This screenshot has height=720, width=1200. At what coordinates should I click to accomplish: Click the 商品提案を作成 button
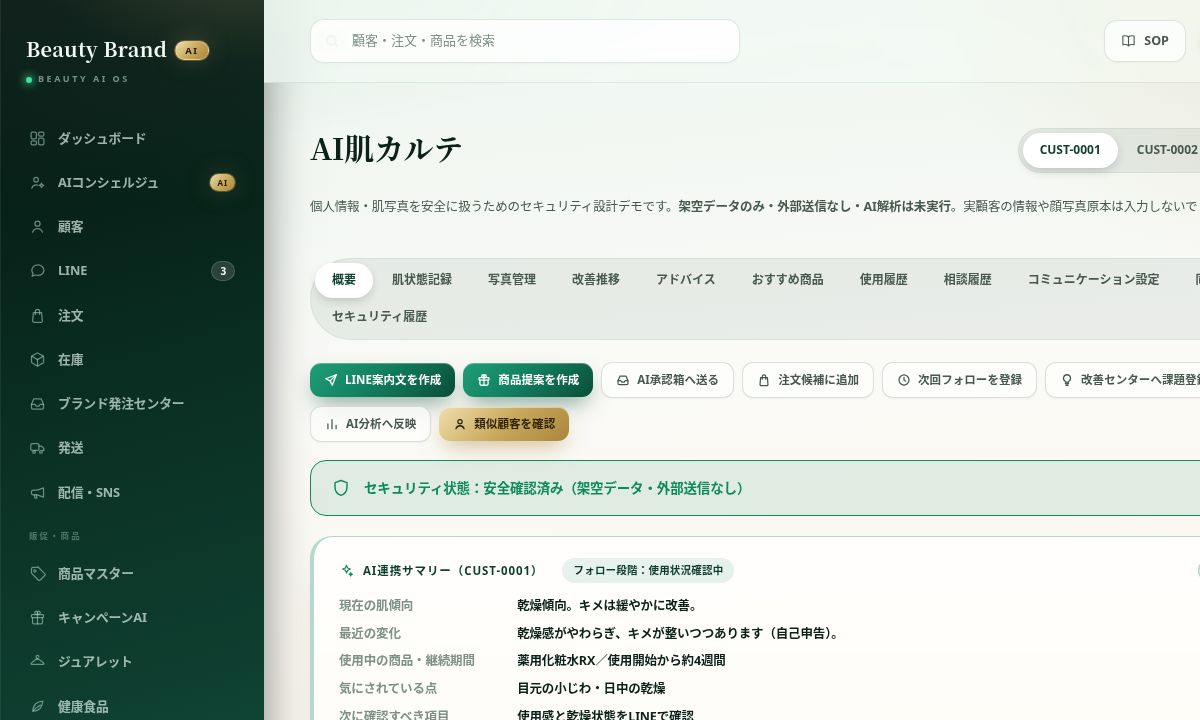(x=528, y=380)
